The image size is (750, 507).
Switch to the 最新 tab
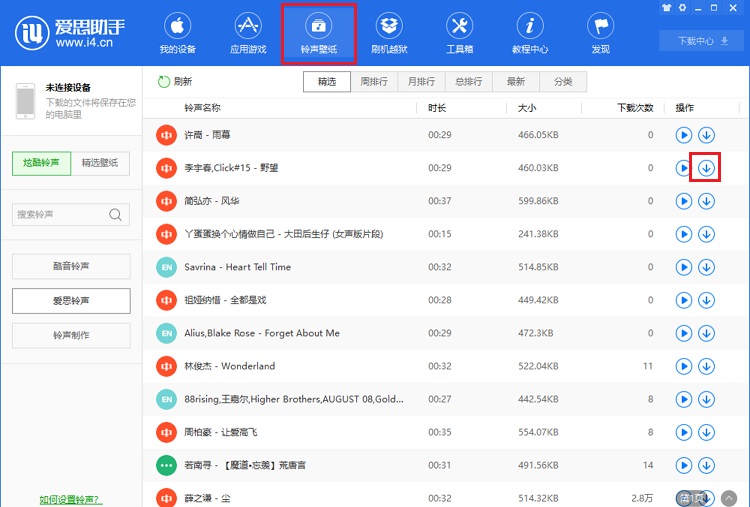tap(516, 82)
